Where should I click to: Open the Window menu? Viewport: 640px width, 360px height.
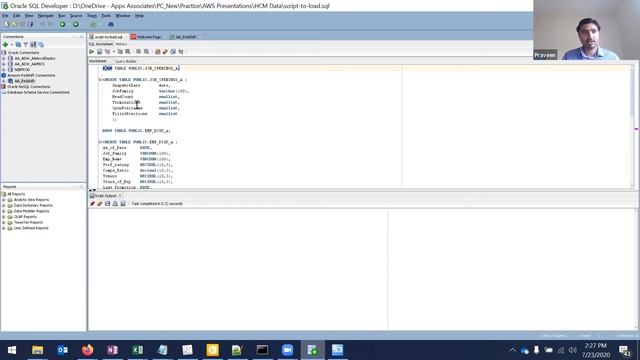point(123,16)
